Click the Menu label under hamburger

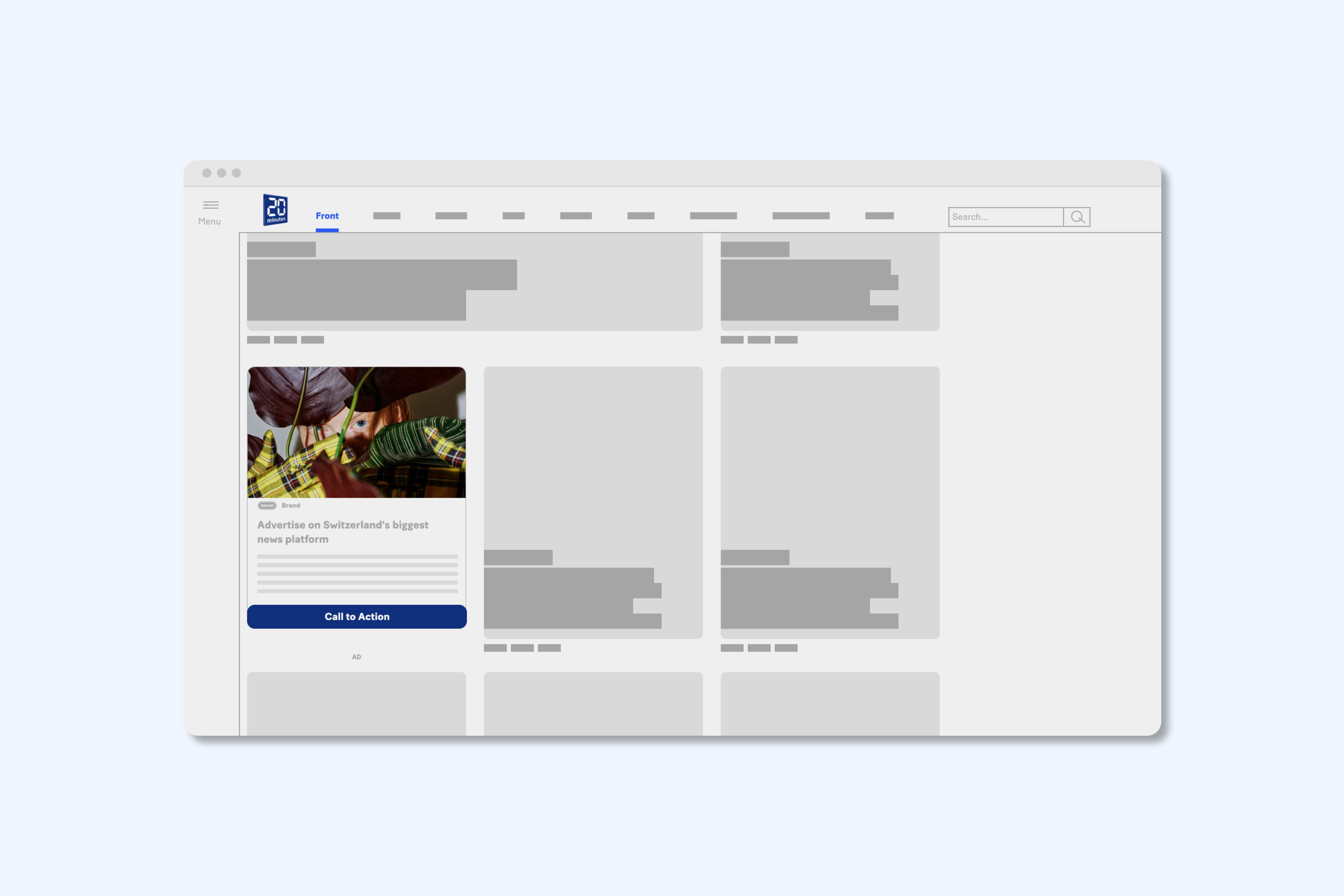tap(209, 222)
